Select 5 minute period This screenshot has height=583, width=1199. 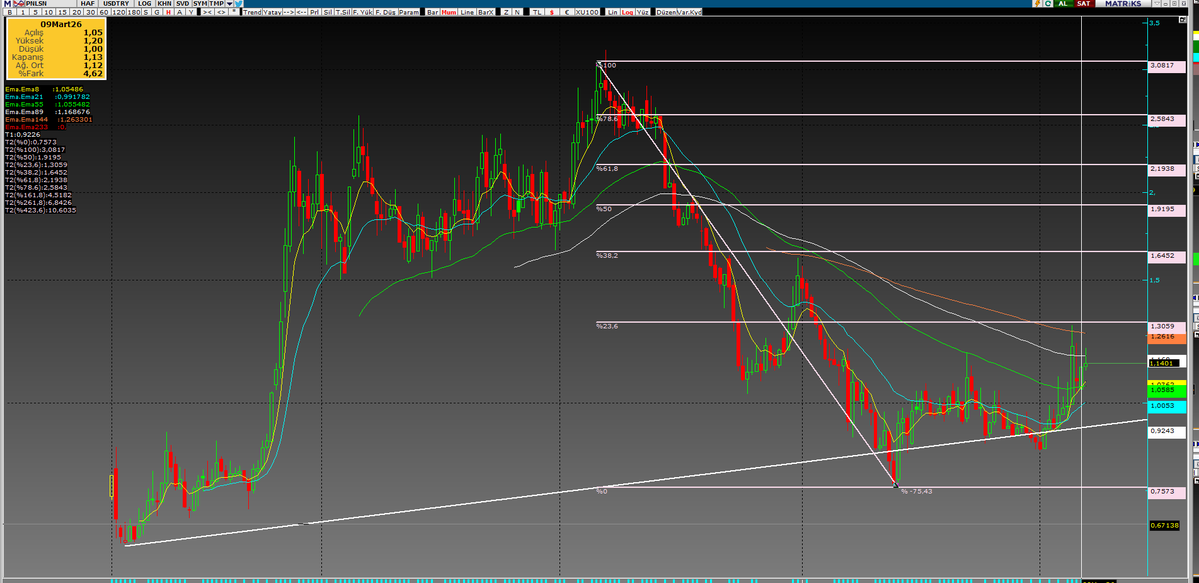tap(35, 12)
